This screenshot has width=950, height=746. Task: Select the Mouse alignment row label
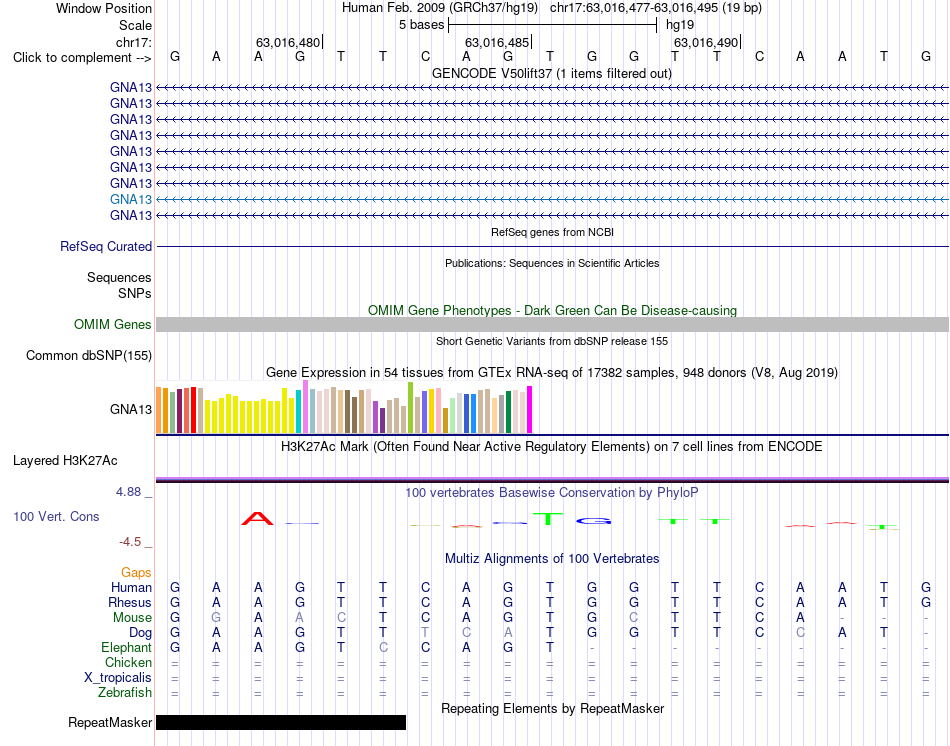coord(132,618)
